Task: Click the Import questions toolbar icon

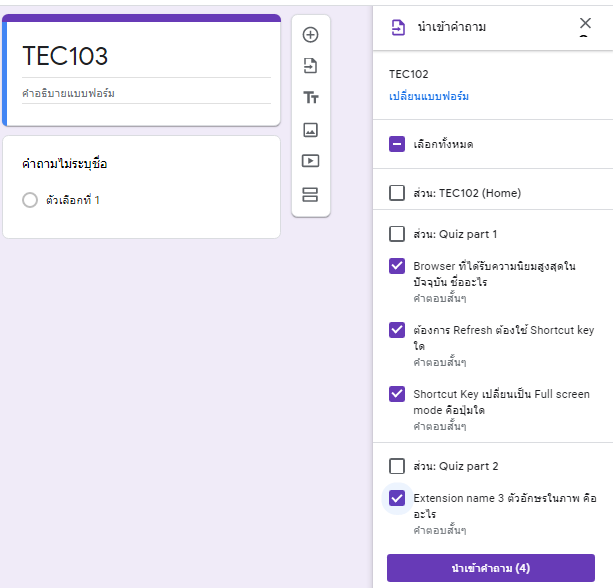Action: point(310,66)
